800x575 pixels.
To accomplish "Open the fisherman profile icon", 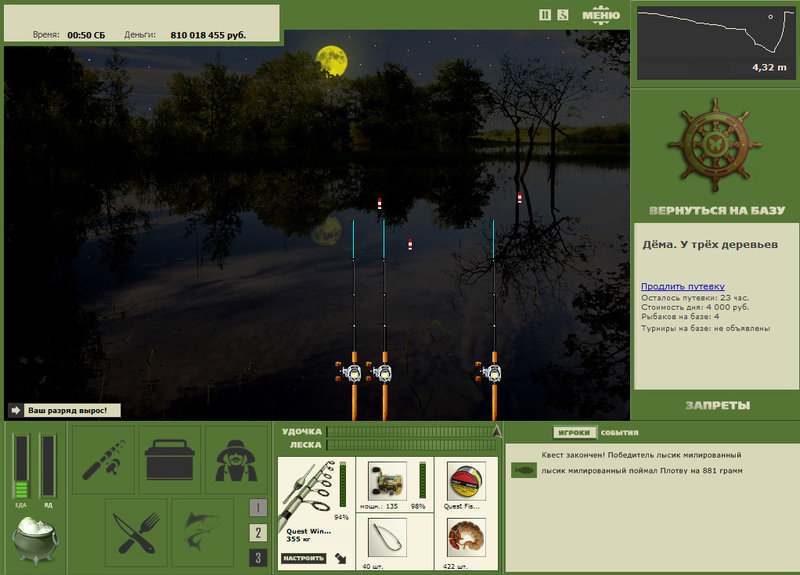I will 236,460.
